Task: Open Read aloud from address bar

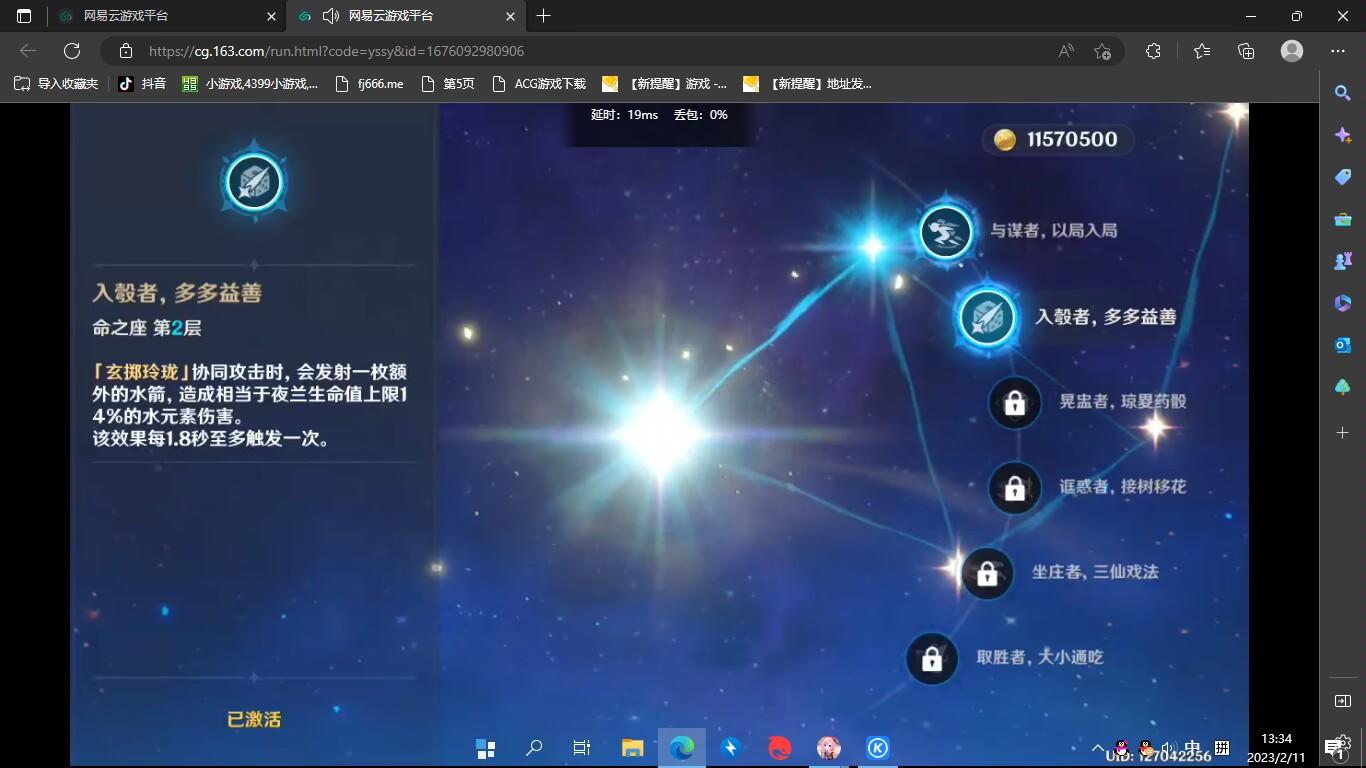Action: 1066,51
